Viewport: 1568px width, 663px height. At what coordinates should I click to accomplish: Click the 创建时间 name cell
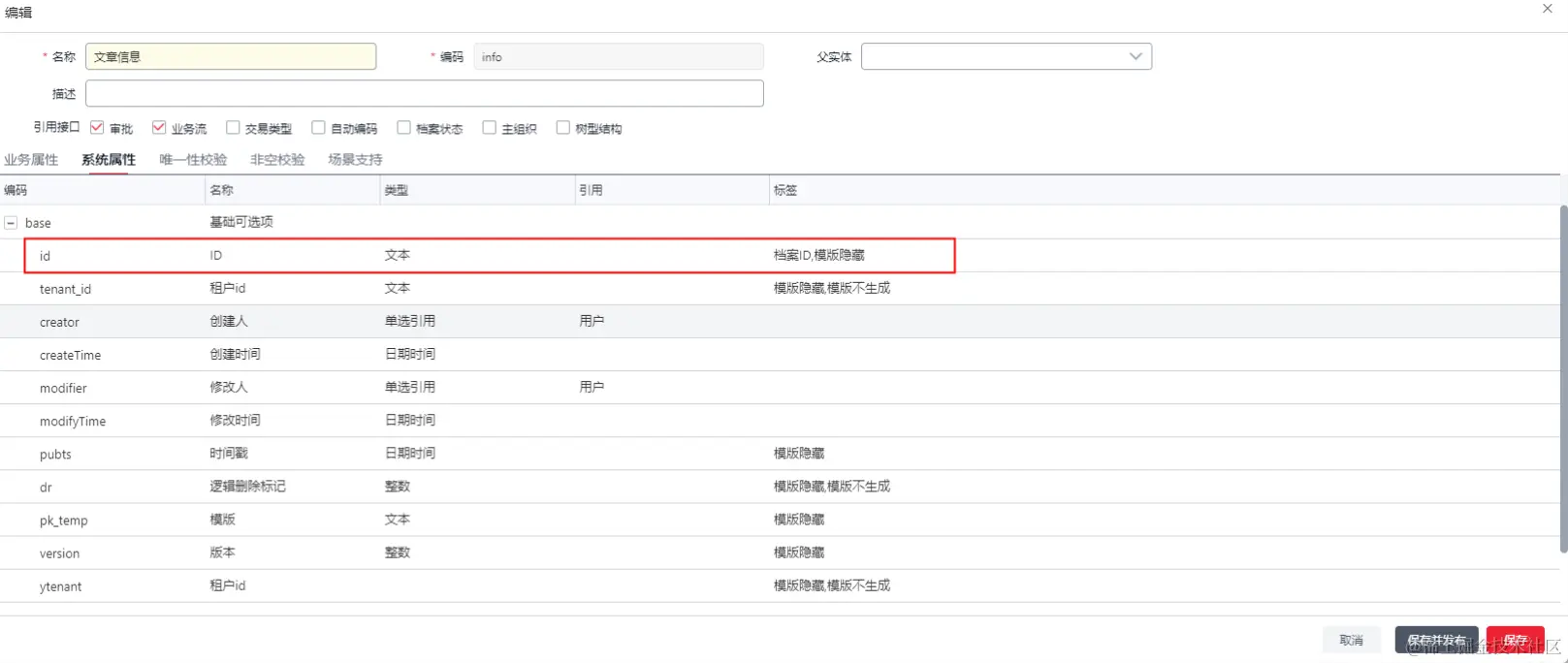point(235,354)
